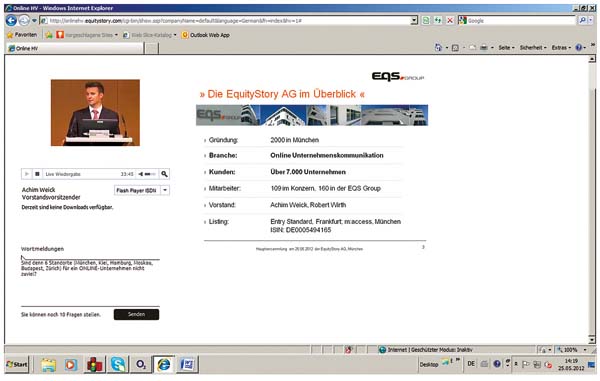The height and width of the screenshot is (381, 600).
Task: Open Skype from the taskbar
Action: (117, 364)
